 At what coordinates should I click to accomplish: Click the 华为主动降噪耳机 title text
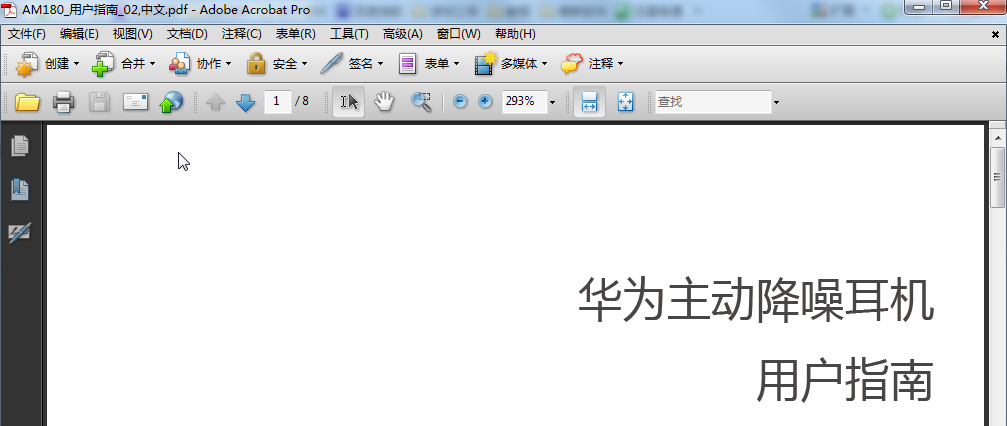pos(756,300)
